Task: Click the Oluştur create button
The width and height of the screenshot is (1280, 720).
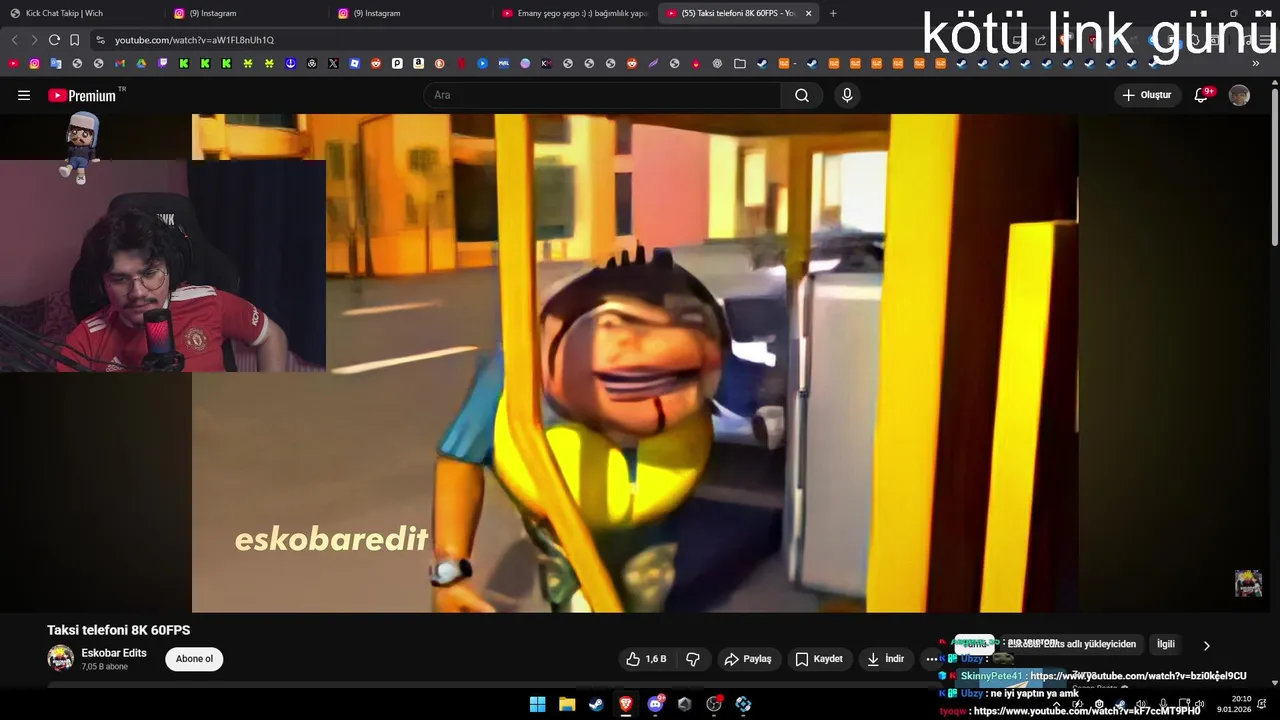Action: 1147,95
